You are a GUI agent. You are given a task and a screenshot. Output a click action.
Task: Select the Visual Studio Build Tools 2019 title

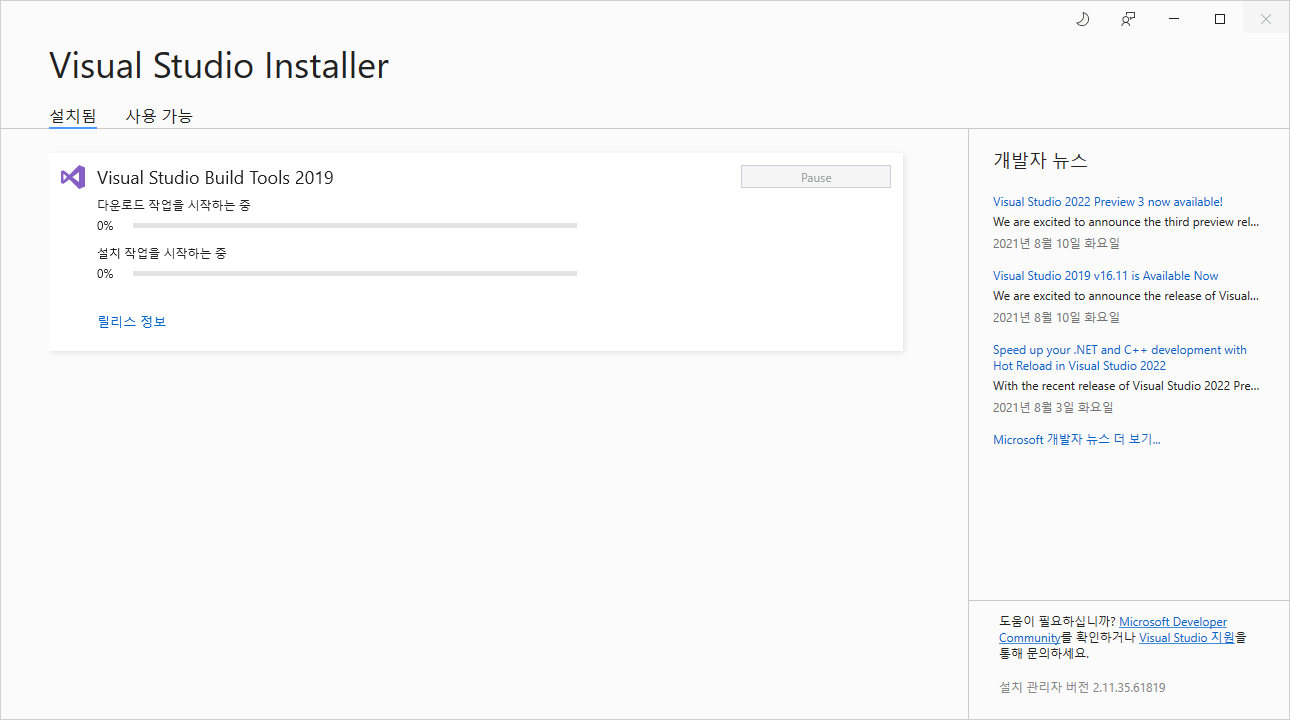click(x=215, y=178)
